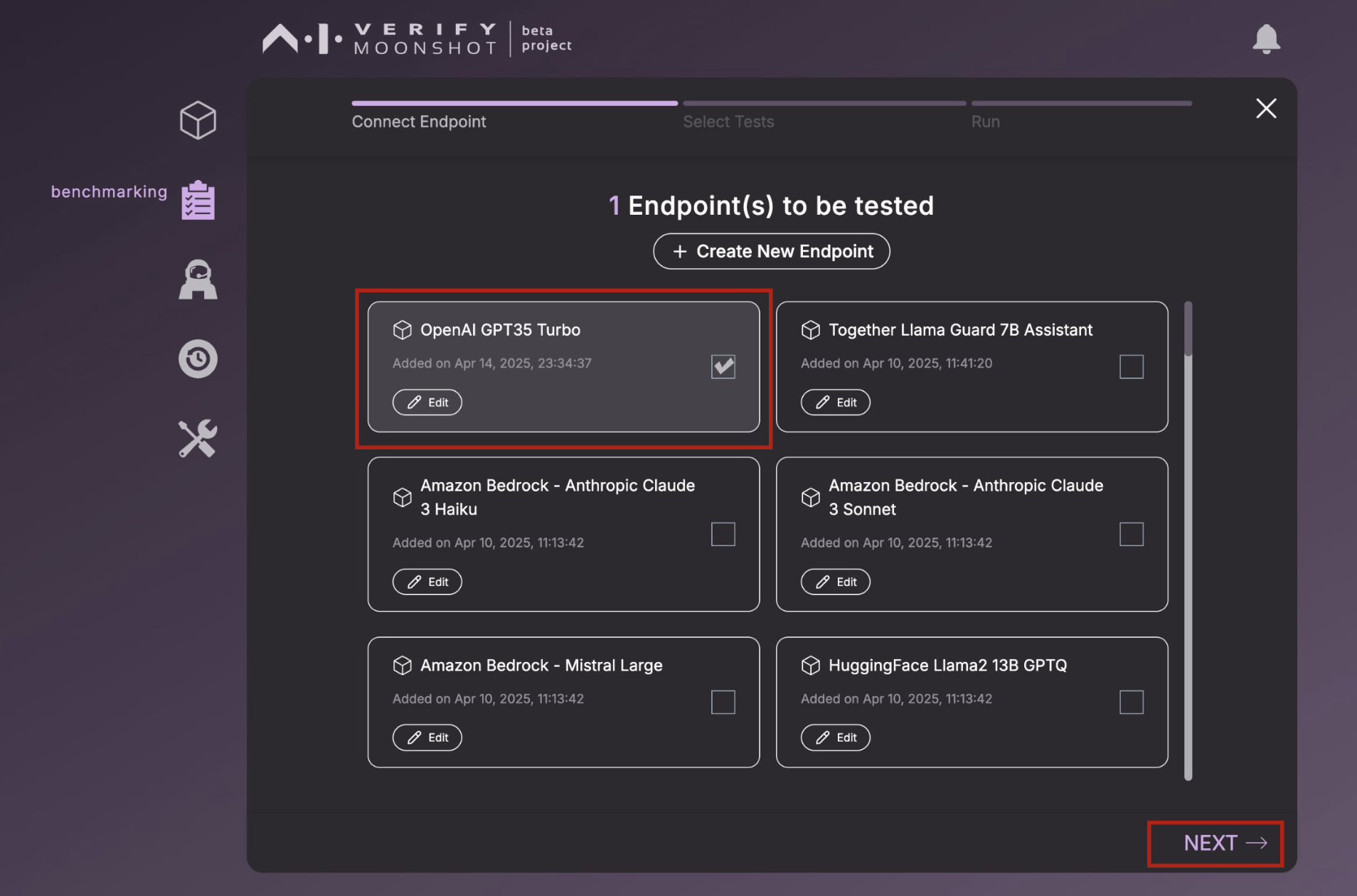Close the endpoint wizard with X
This screenshot has height=896, width=1357.
click(1266, 108)
